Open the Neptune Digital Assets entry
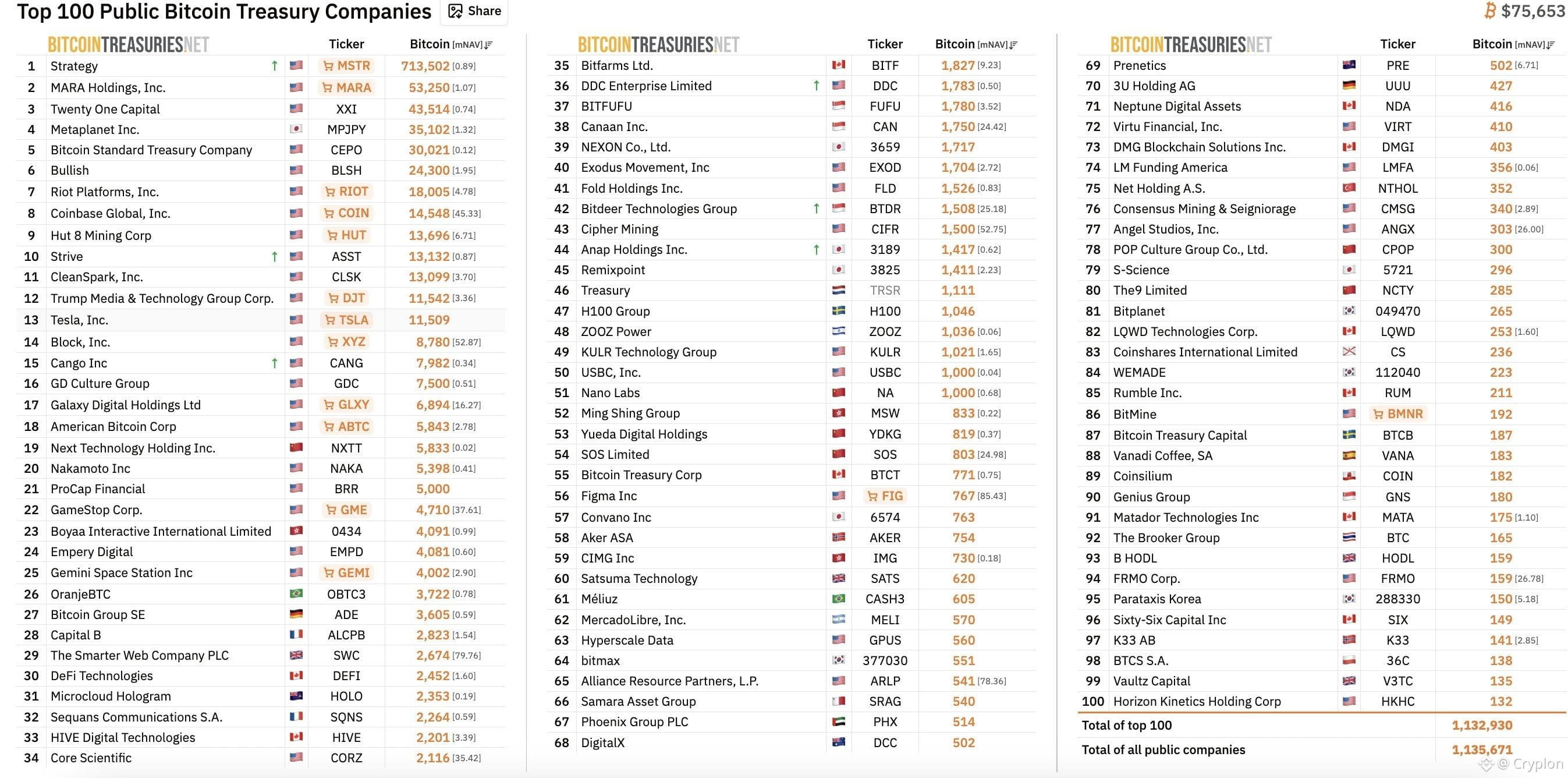This screenshot has width=1568, height=778. (x=1177, y=106)
